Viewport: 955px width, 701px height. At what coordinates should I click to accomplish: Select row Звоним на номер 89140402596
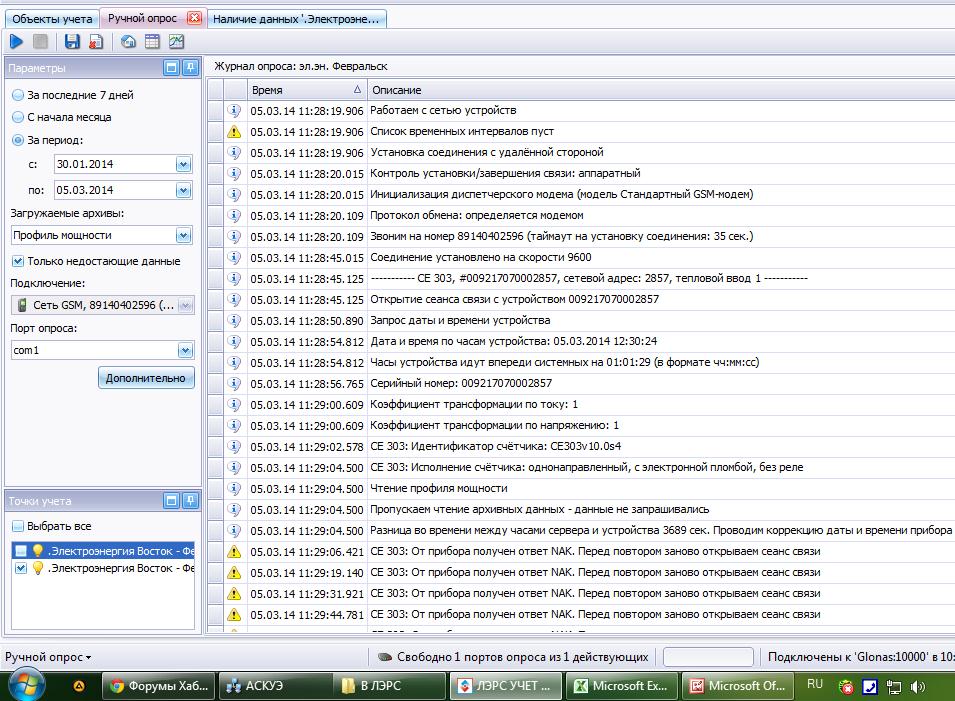(x=581, y=236)
